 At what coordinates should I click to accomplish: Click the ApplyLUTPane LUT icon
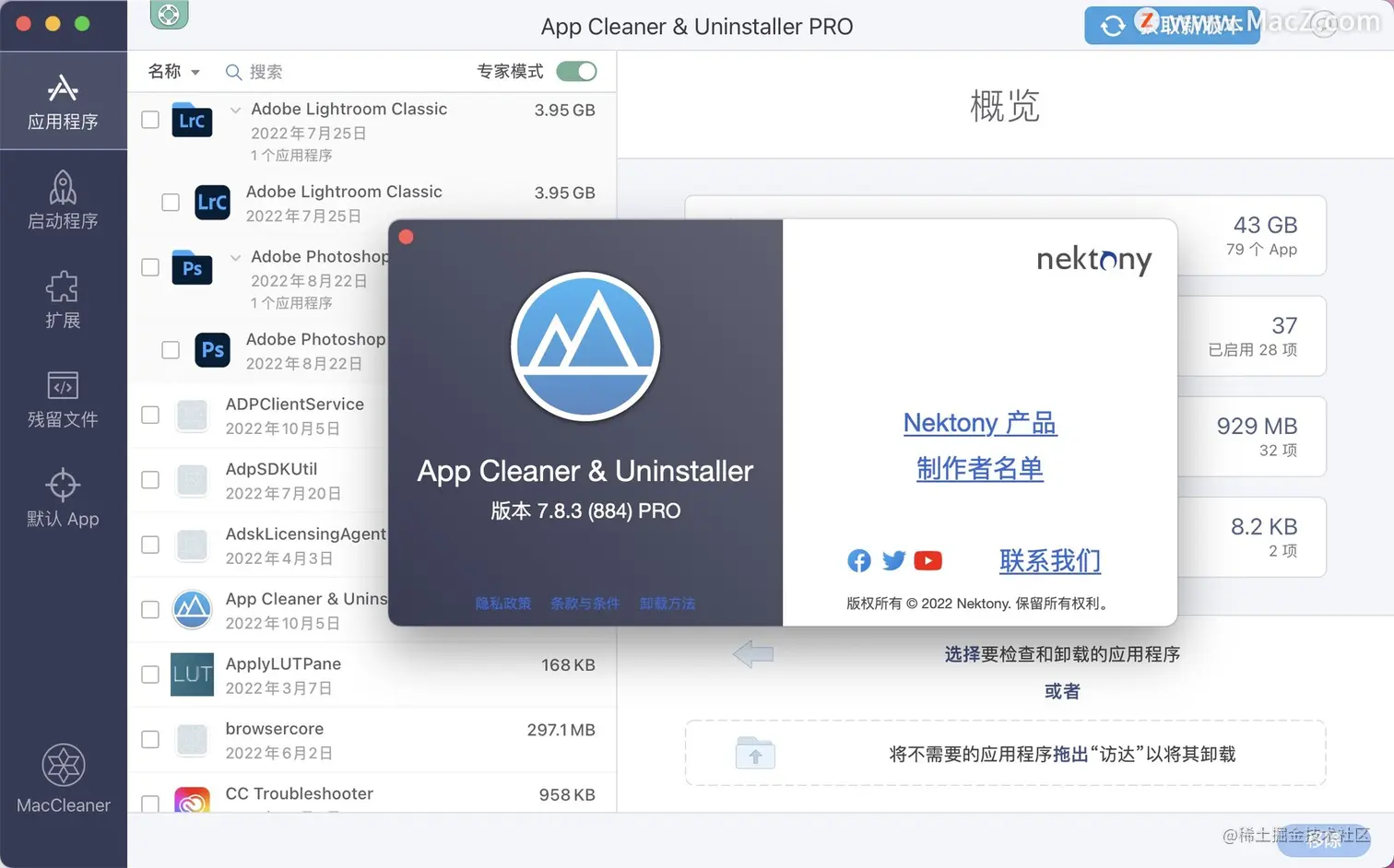192,674
